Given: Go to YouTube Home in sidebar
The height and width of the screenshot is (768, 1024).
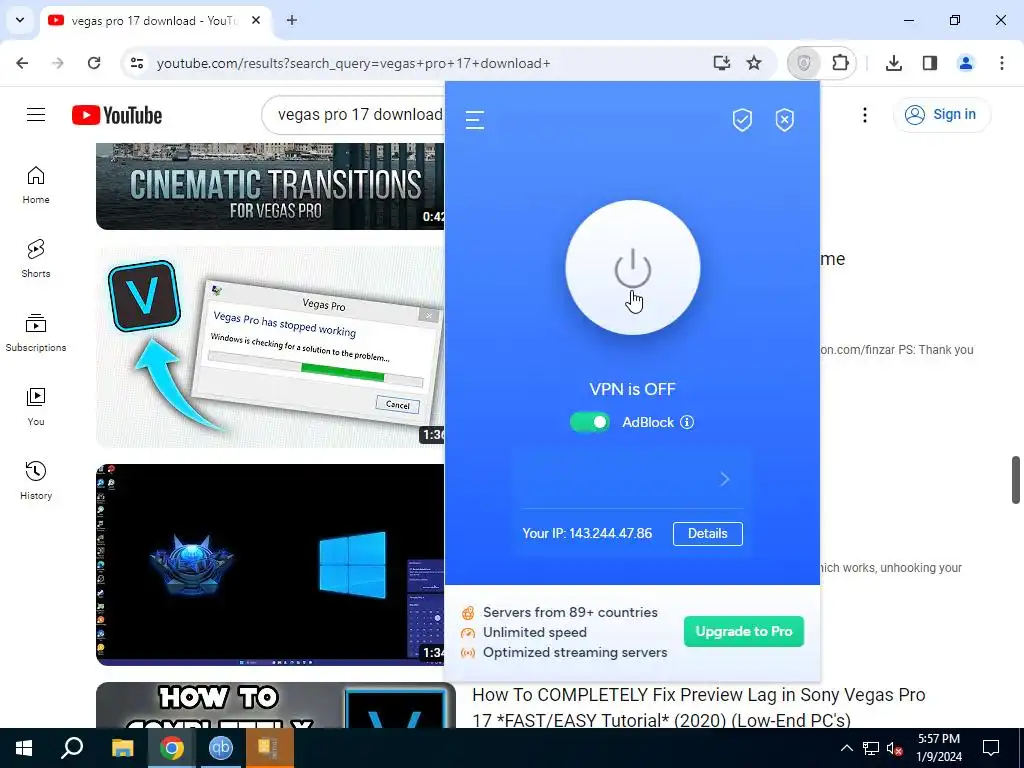Looking at the screenshot, I should pos(36,185).
